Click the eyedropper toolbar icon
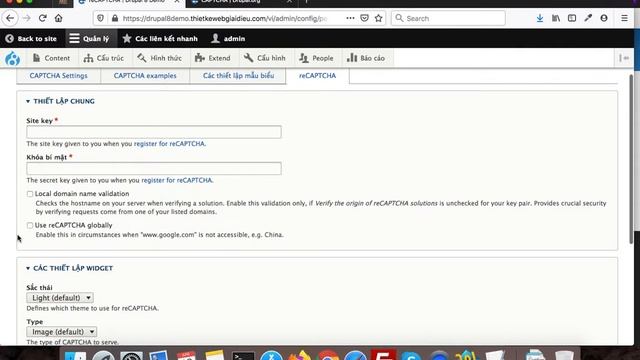 coord(588,18)
